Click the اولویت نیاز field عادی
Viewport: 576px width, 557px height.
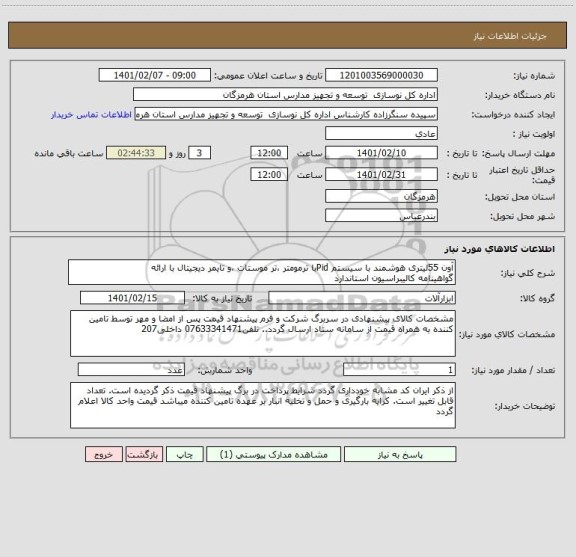tap(381, 134)
